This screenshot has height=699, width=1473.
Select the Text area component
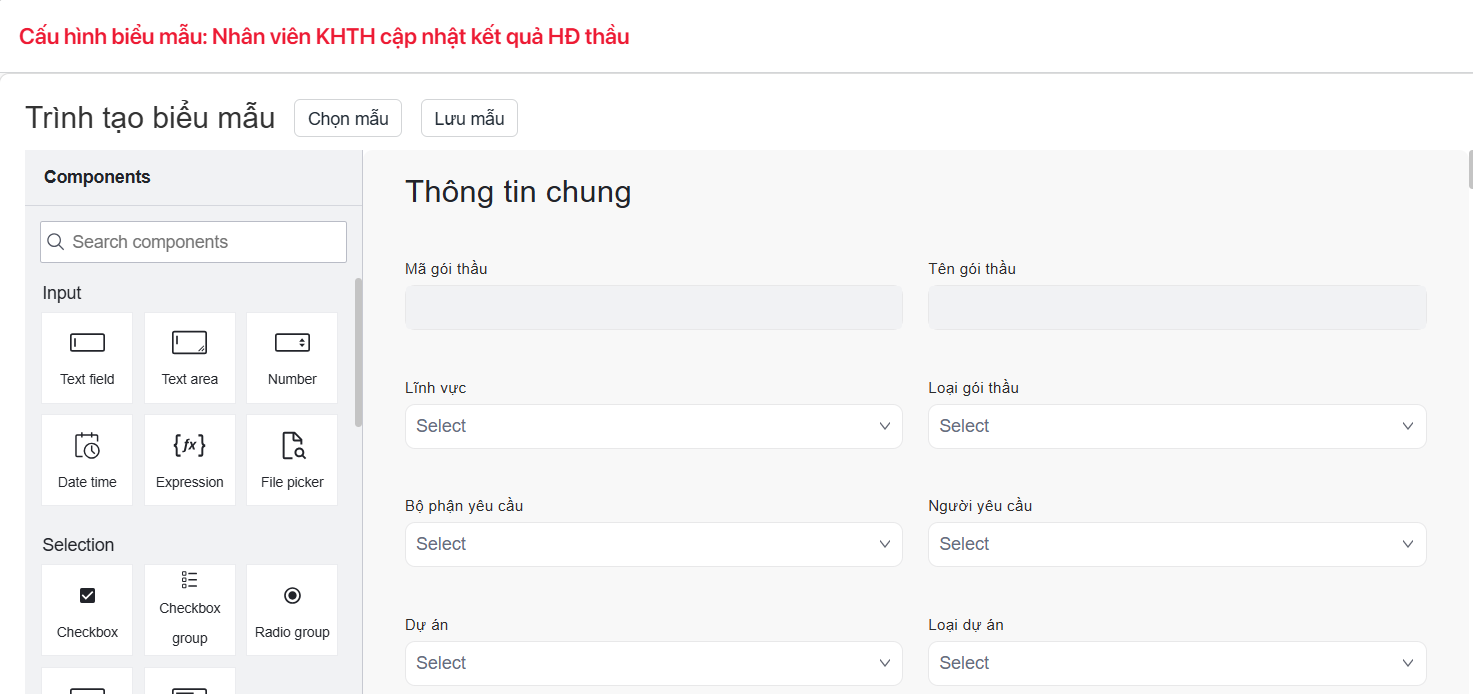pyautogui.click(x=189, y=357)
